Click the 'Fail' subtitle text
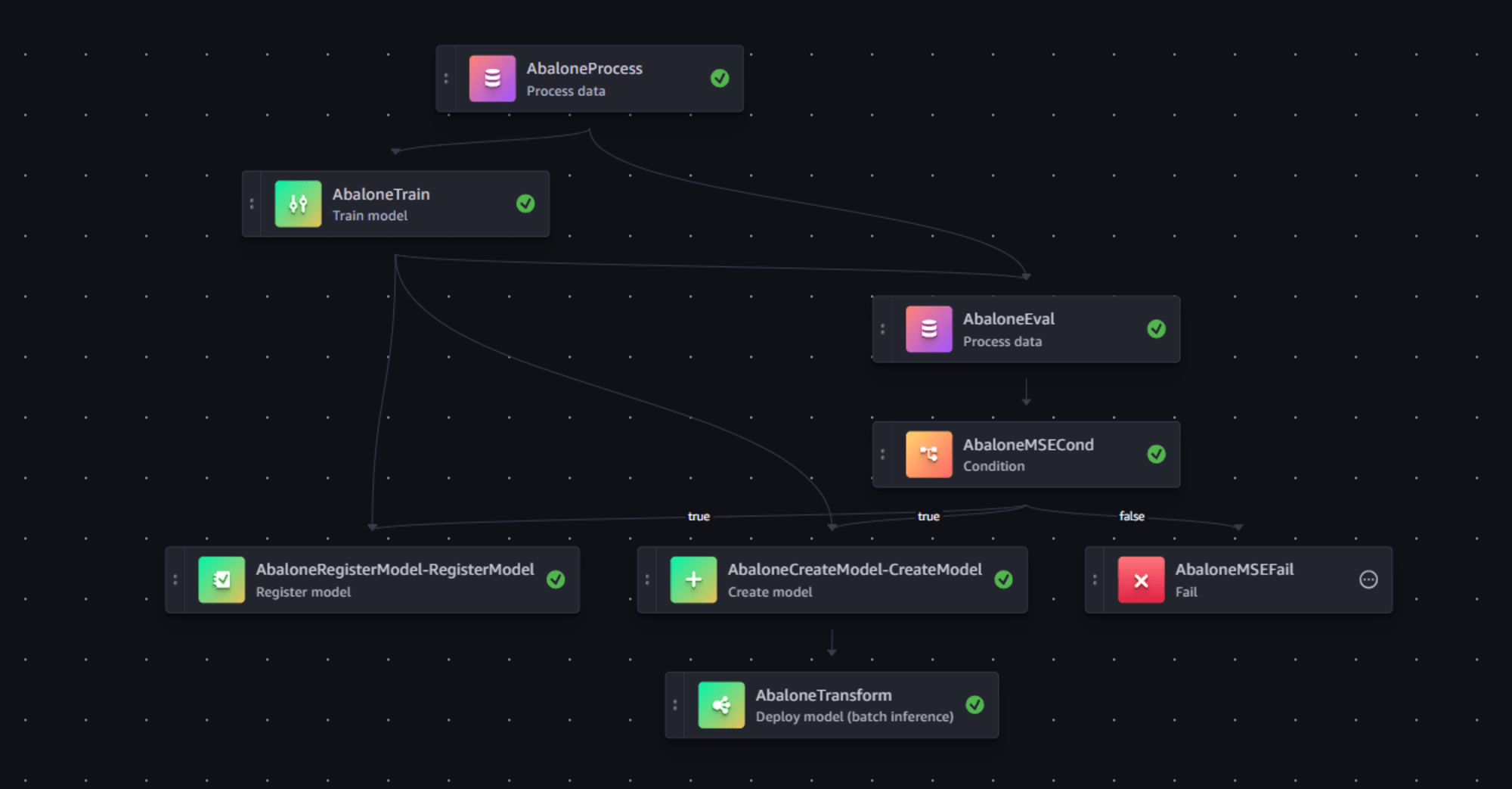1512x789 pixels. click(x=1186, y=592)
